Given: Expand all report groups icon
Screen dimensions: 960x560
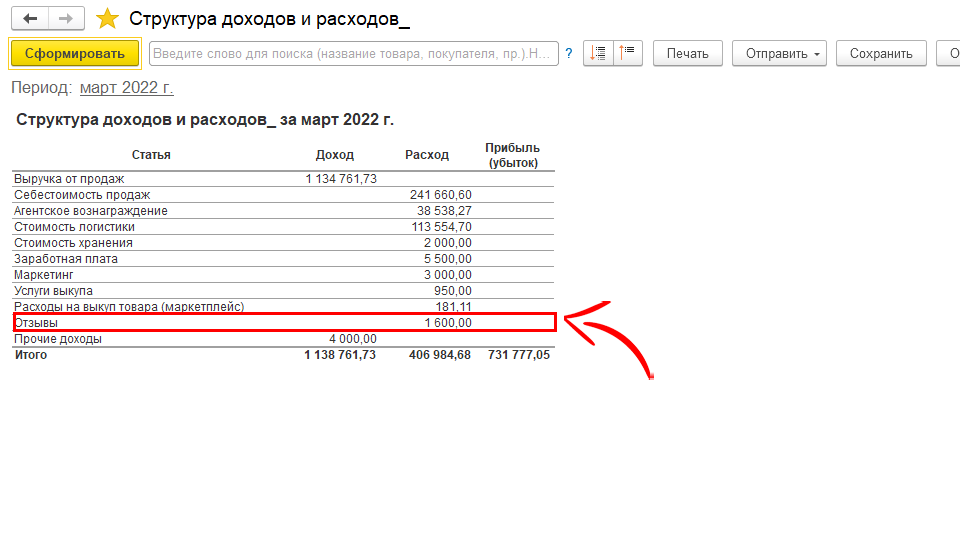Looking at the screenshot, I should (x=599, y=54).
